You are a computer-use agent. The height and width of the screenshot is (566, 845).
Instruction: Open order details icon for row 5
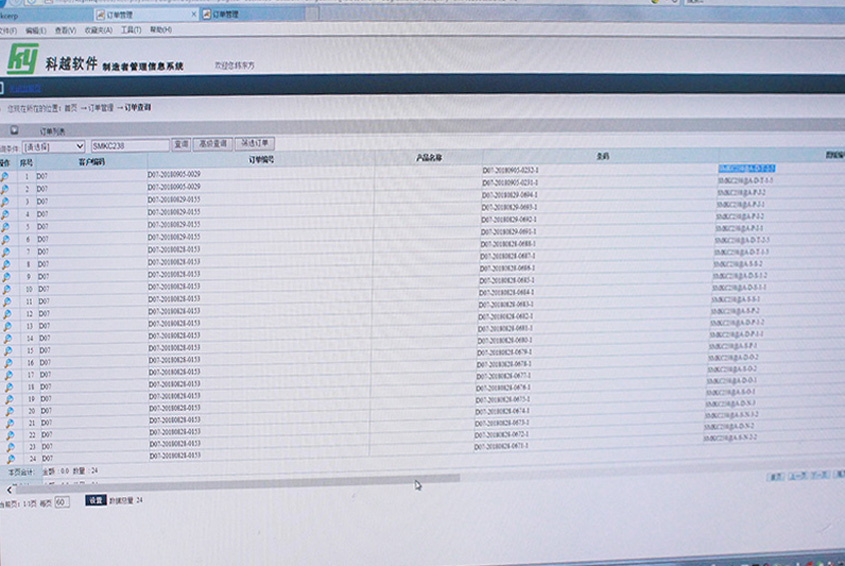(x=5, y=226)
